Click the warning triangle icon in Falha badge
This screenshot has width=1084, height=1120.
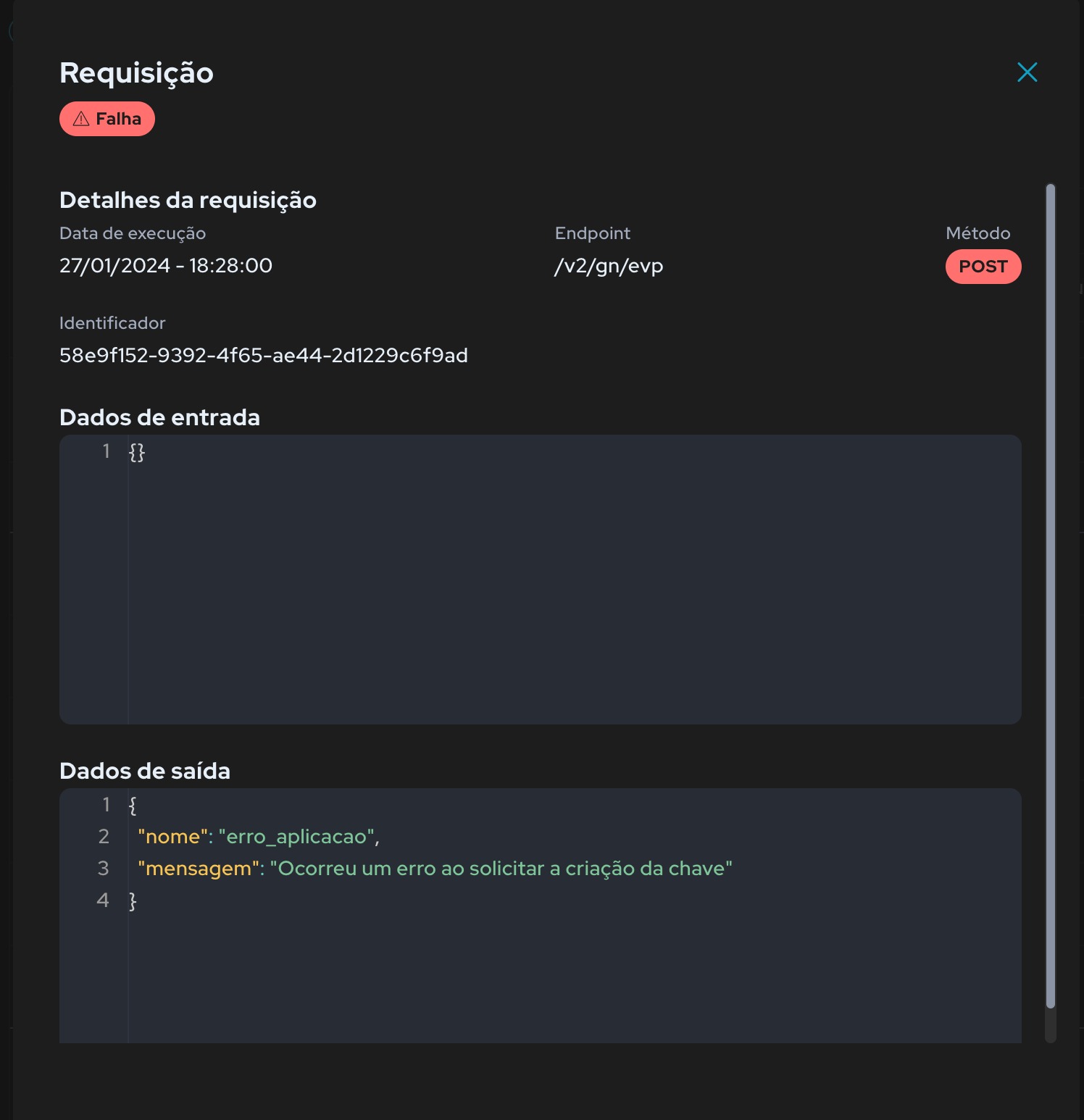pos(81,119)
